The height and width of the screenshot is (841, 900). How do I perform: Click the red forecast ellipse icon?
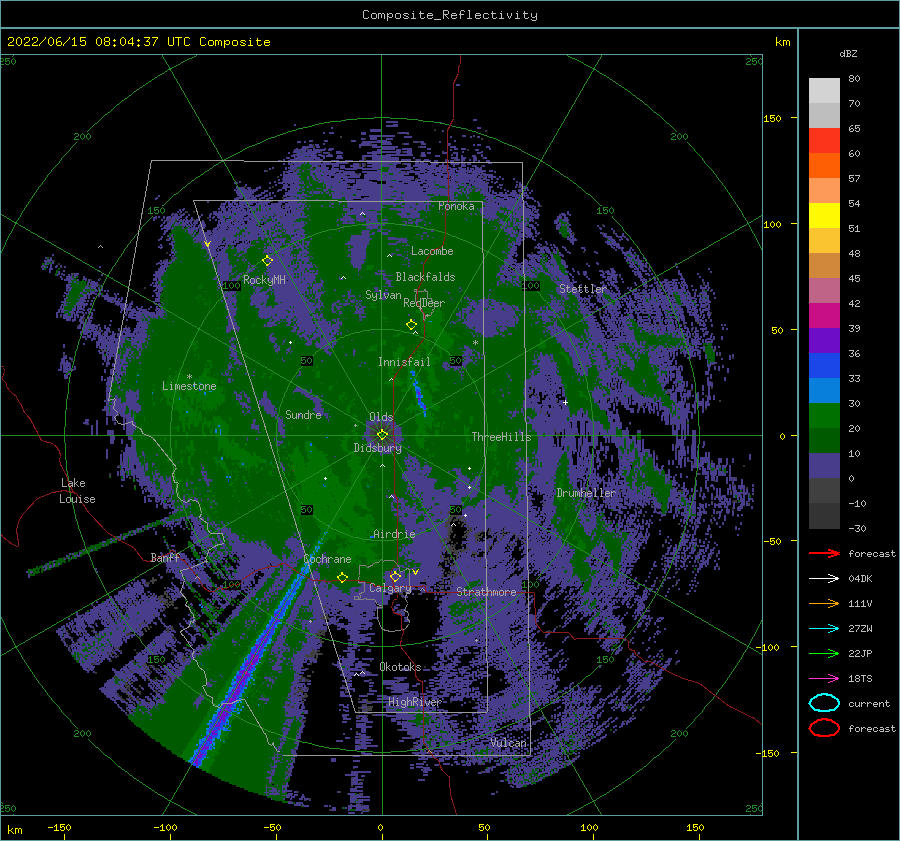[x=824, y=728]
